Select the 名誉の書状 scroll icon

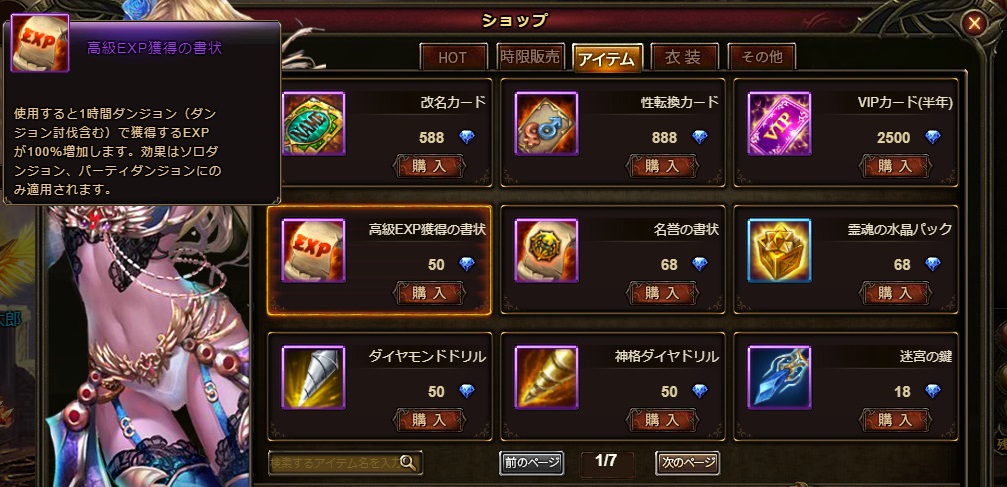click(x=547, y=251)
